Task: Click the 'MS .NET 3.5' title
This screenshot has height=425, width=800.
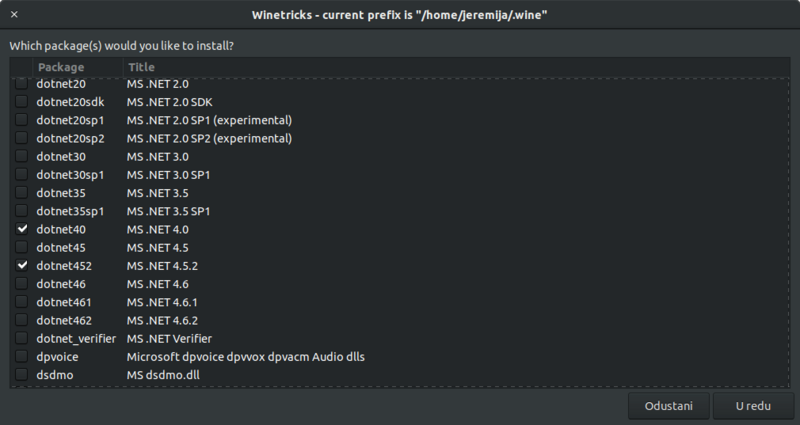Action: (158, 193)
